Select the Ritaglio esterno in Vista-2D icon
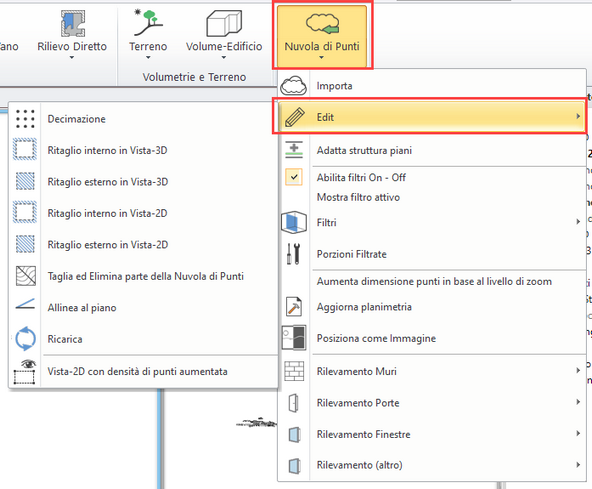 [25, 244]
